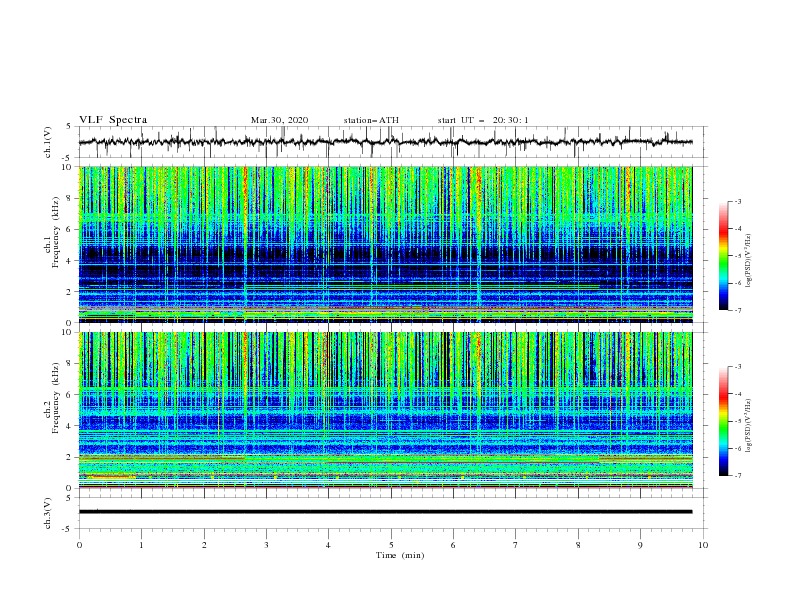The height and width of the screenshot is (612, 792).
Task: Click time axis tick label "1"
Action: tap(142, 545)
